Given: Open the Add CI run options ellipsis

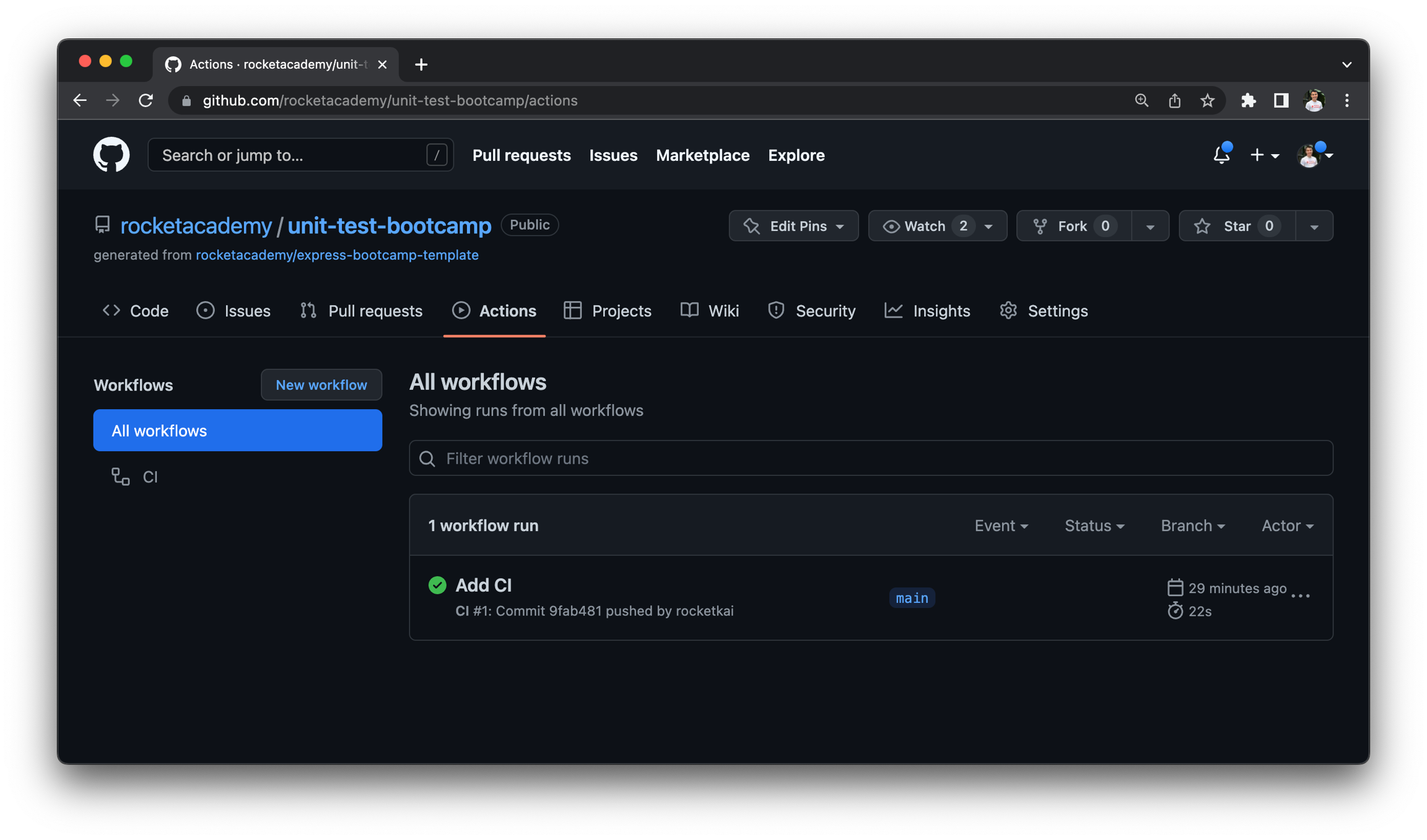Looking at the screenshot, I should click(1301, 595).
